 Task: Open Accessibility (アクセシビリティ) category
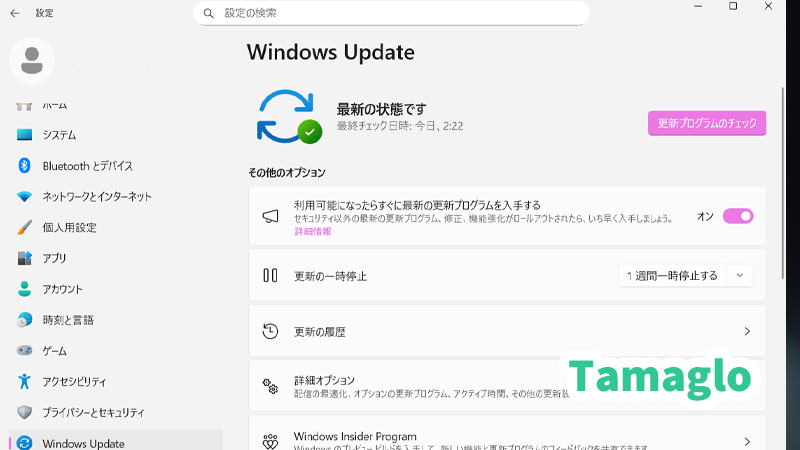pos(116,382)
